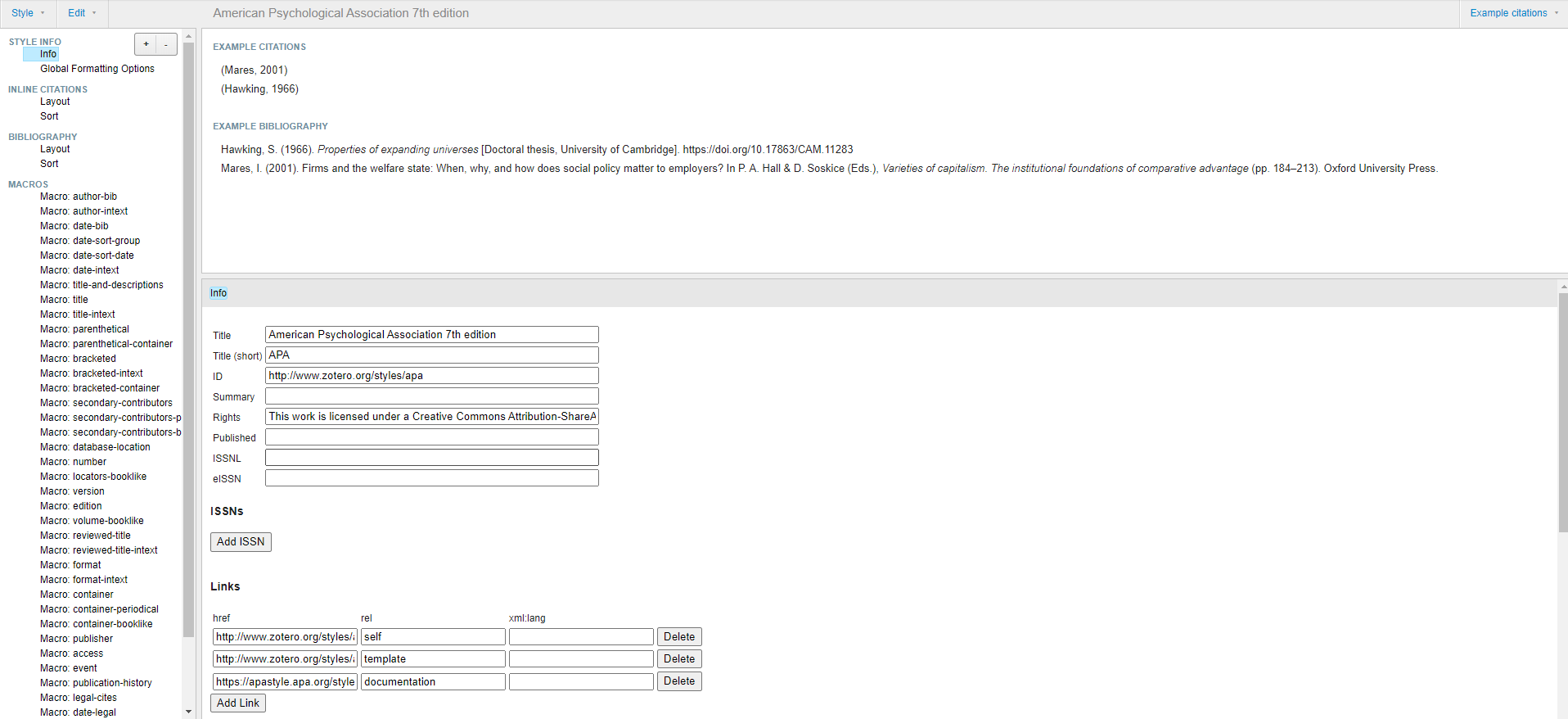Image resolution: width=1568 pixels, height=719 pixels.
Task: Select Sort under Inline Citations
Action: point(49,116)
